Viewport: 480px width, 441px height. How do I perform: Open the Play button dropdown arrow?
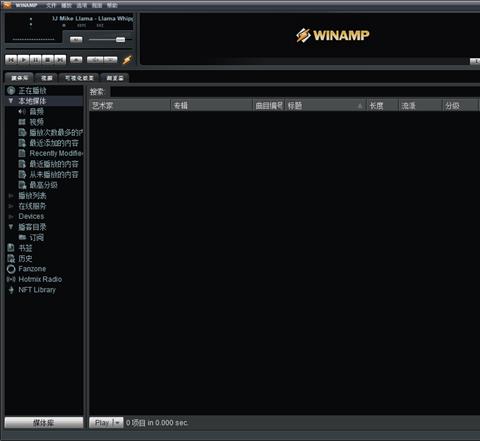point(118,423)
